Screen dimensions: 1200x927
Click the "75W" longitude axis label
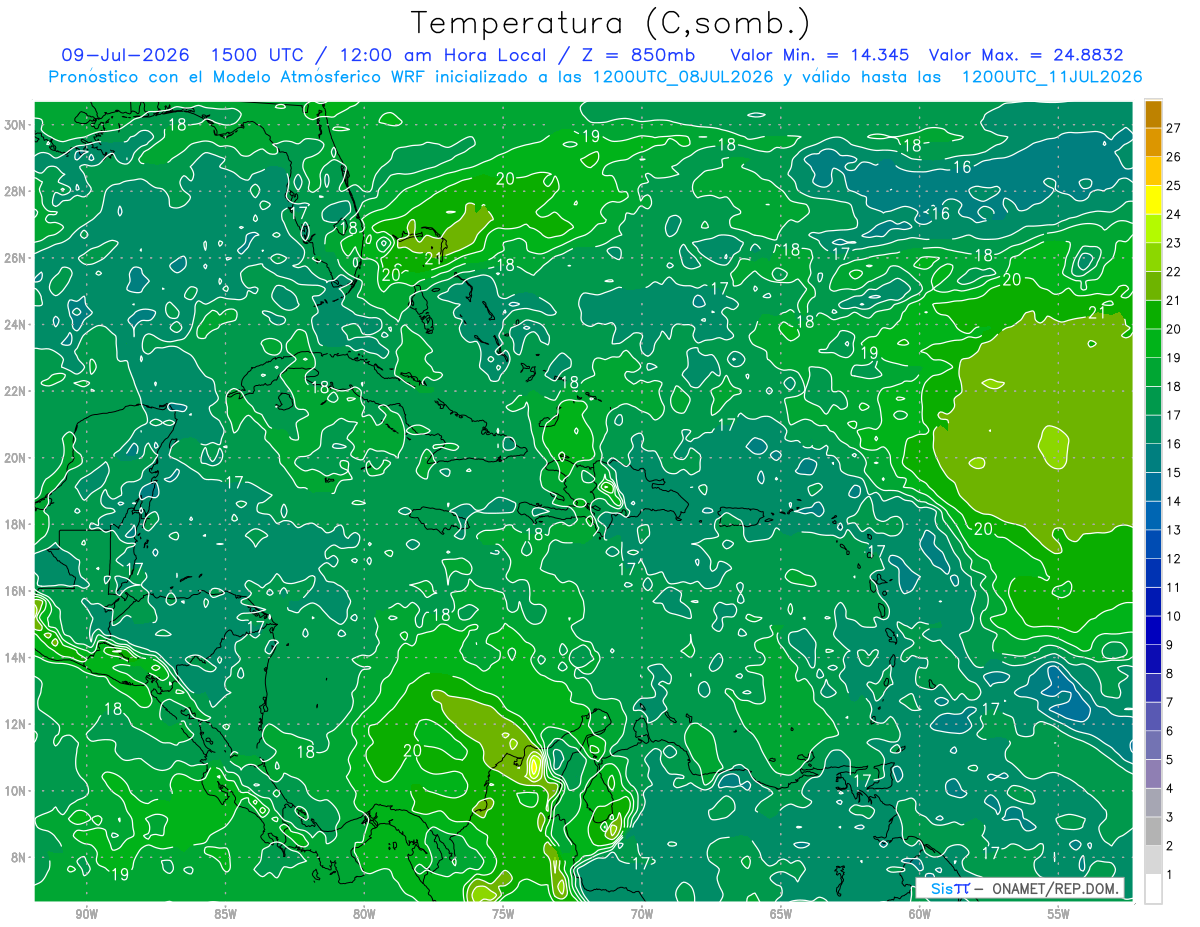(503, 915)
